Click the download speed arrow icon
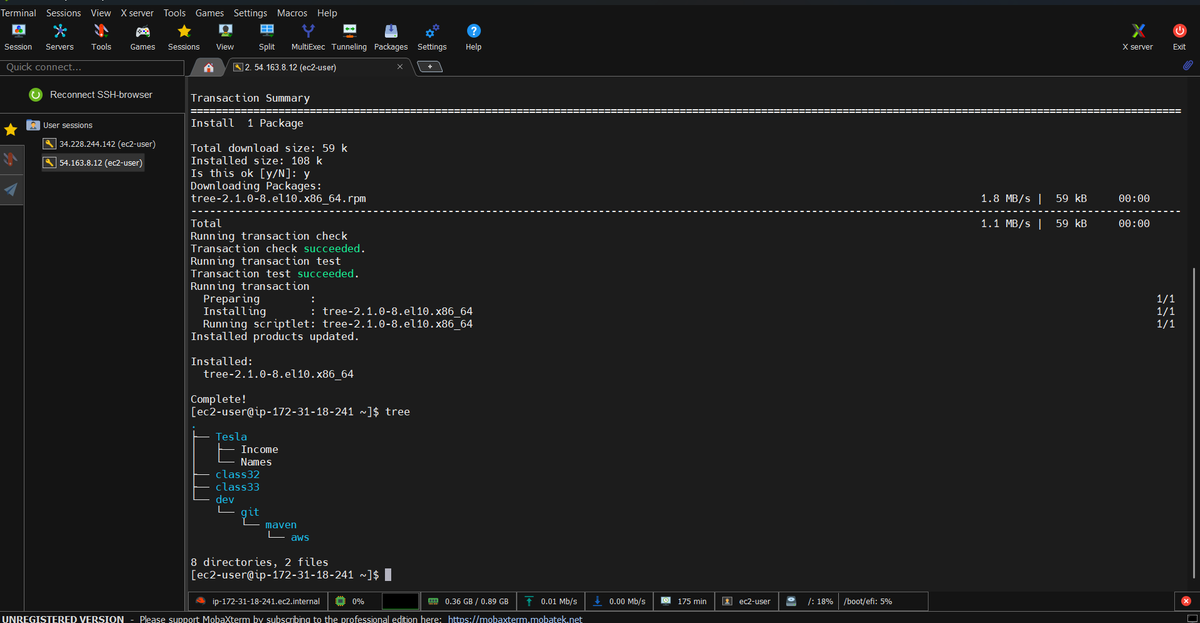The height and width of the screenshot is (623, 1200). (597, 601)
